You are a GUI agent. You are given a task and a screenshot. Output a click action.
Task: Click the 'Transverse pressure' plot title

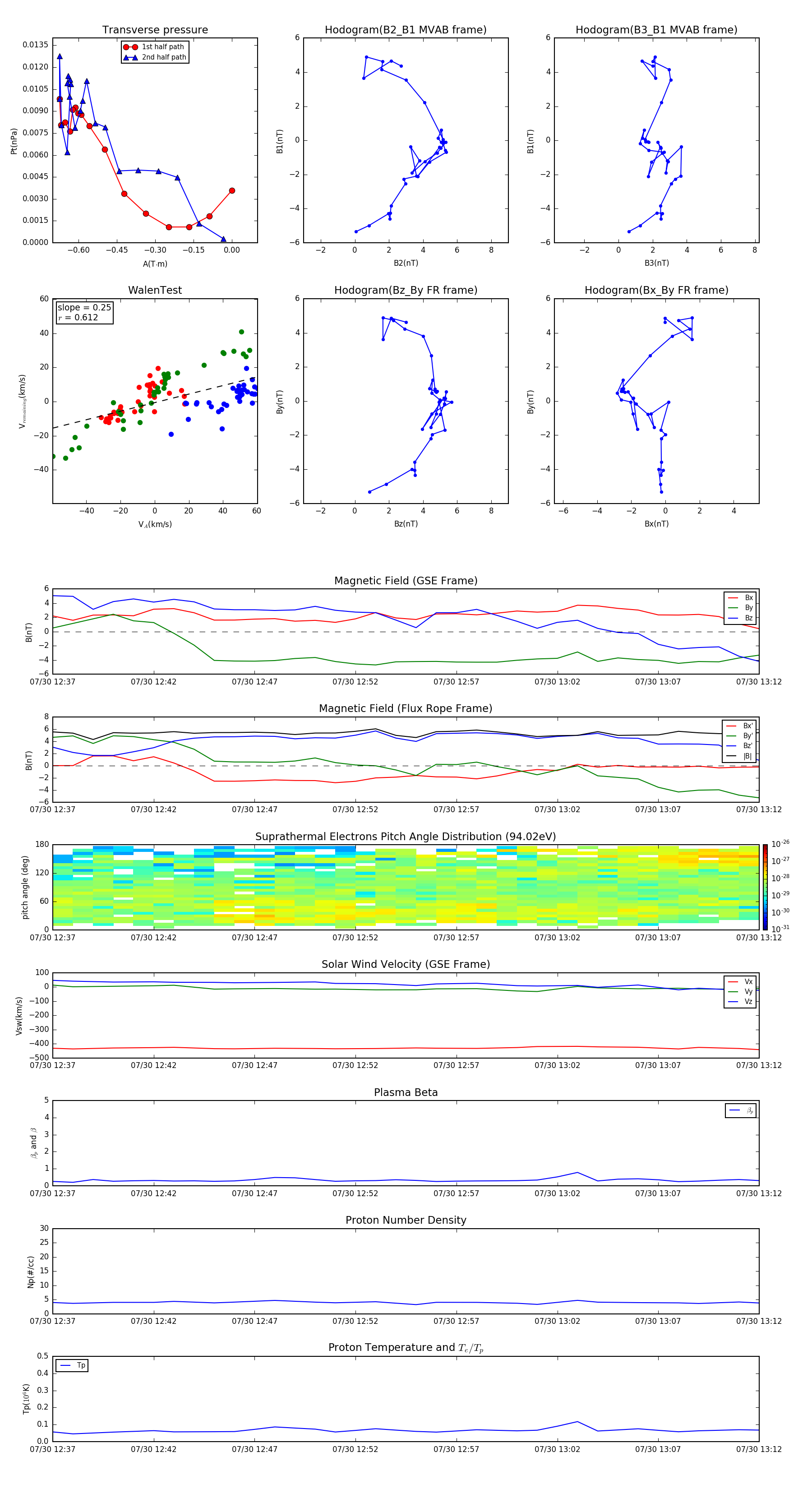tap(155, 30)
